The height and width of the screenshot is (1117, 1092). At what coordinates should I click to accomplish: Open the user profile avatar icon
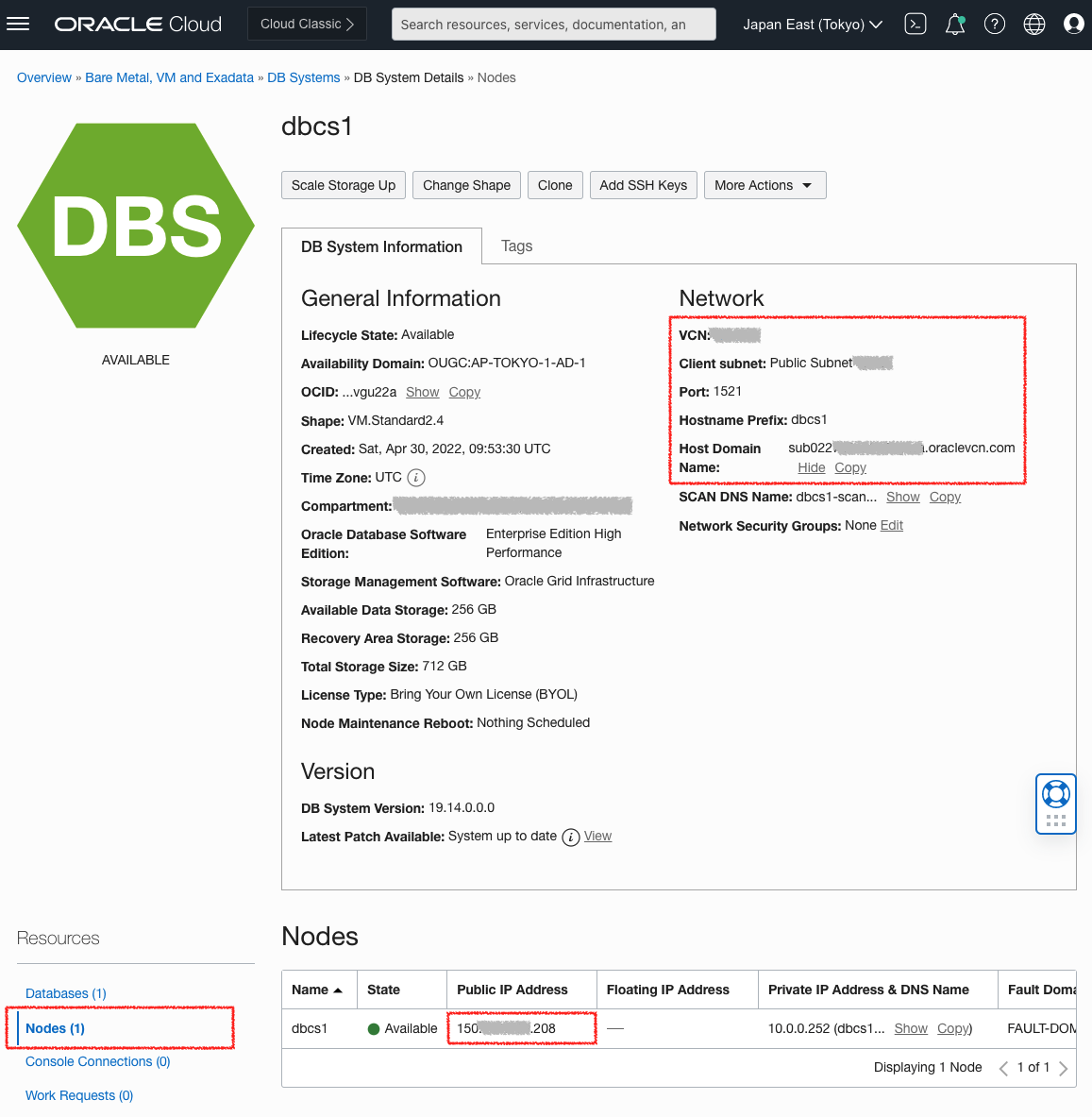point(1073,25)
